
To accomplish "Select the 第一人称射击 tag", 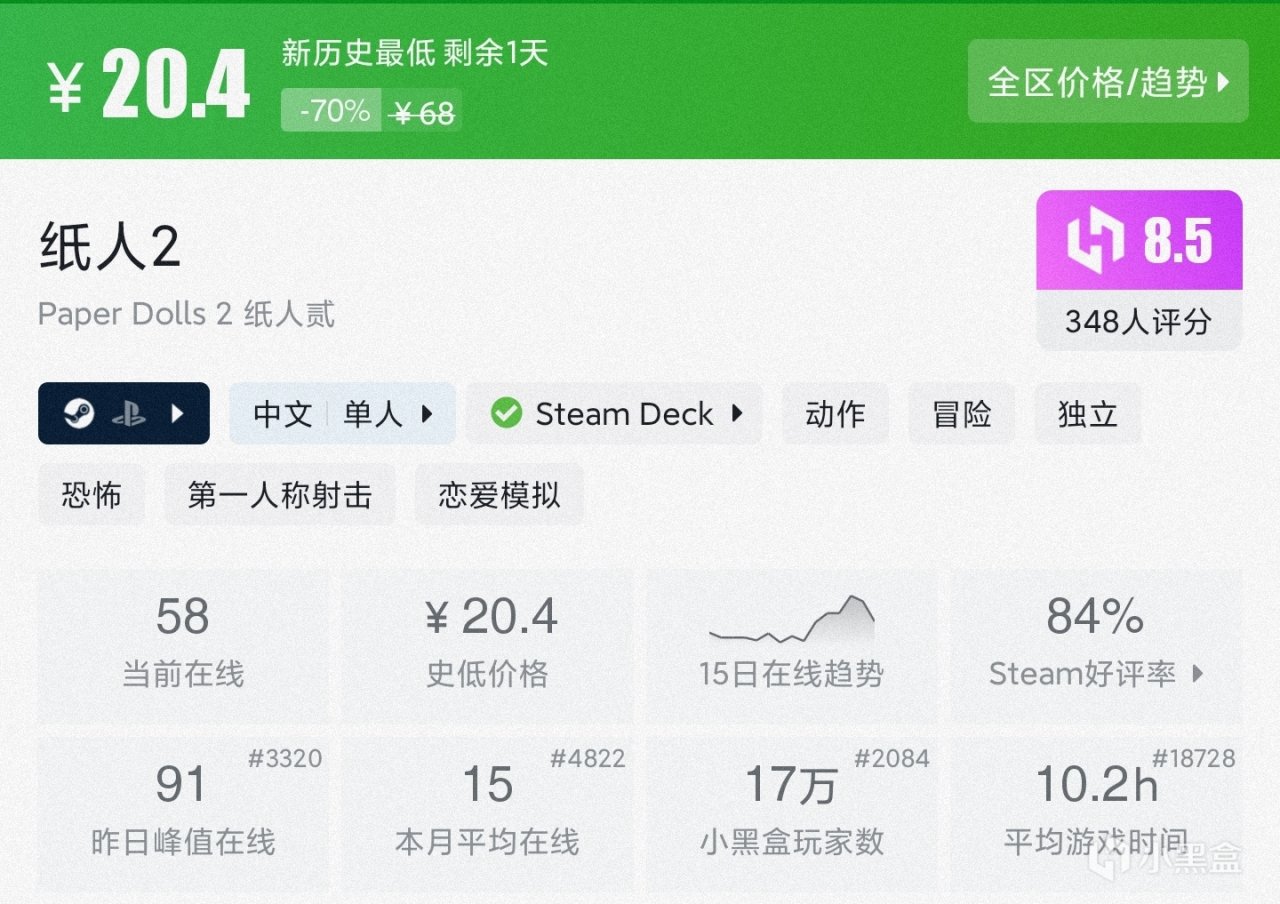I will point(279,494).
